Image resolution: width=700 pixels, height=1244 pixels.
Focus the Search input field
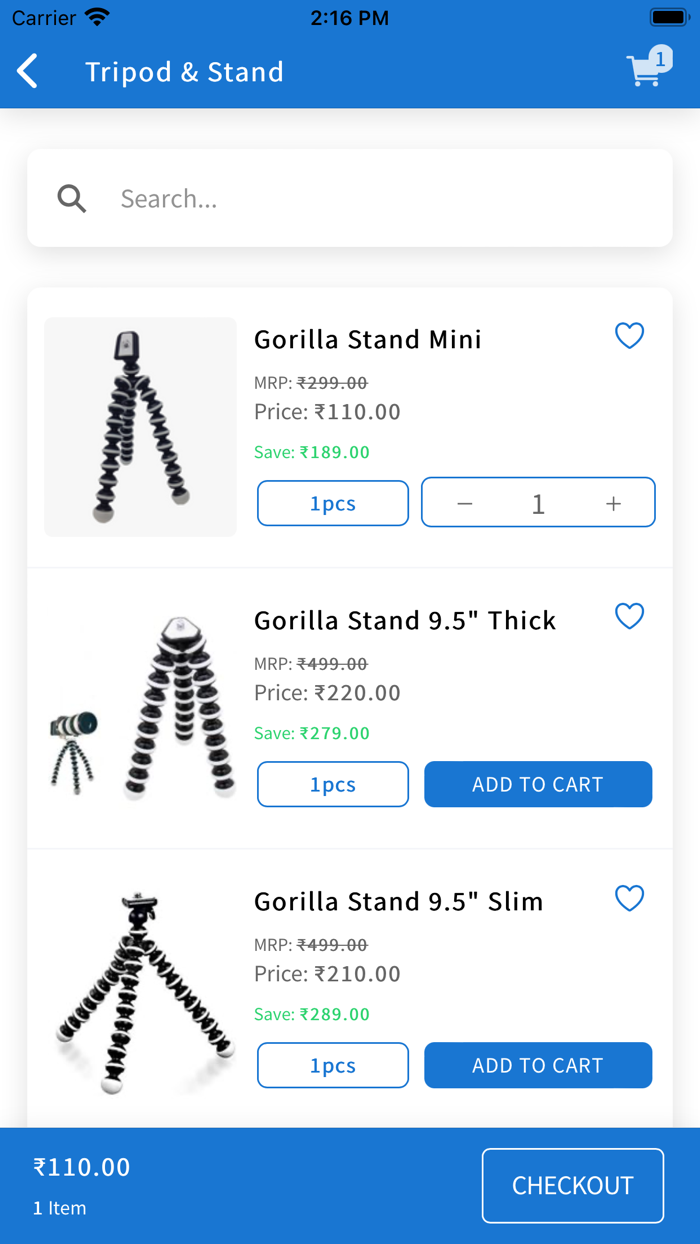coord(380,198)
